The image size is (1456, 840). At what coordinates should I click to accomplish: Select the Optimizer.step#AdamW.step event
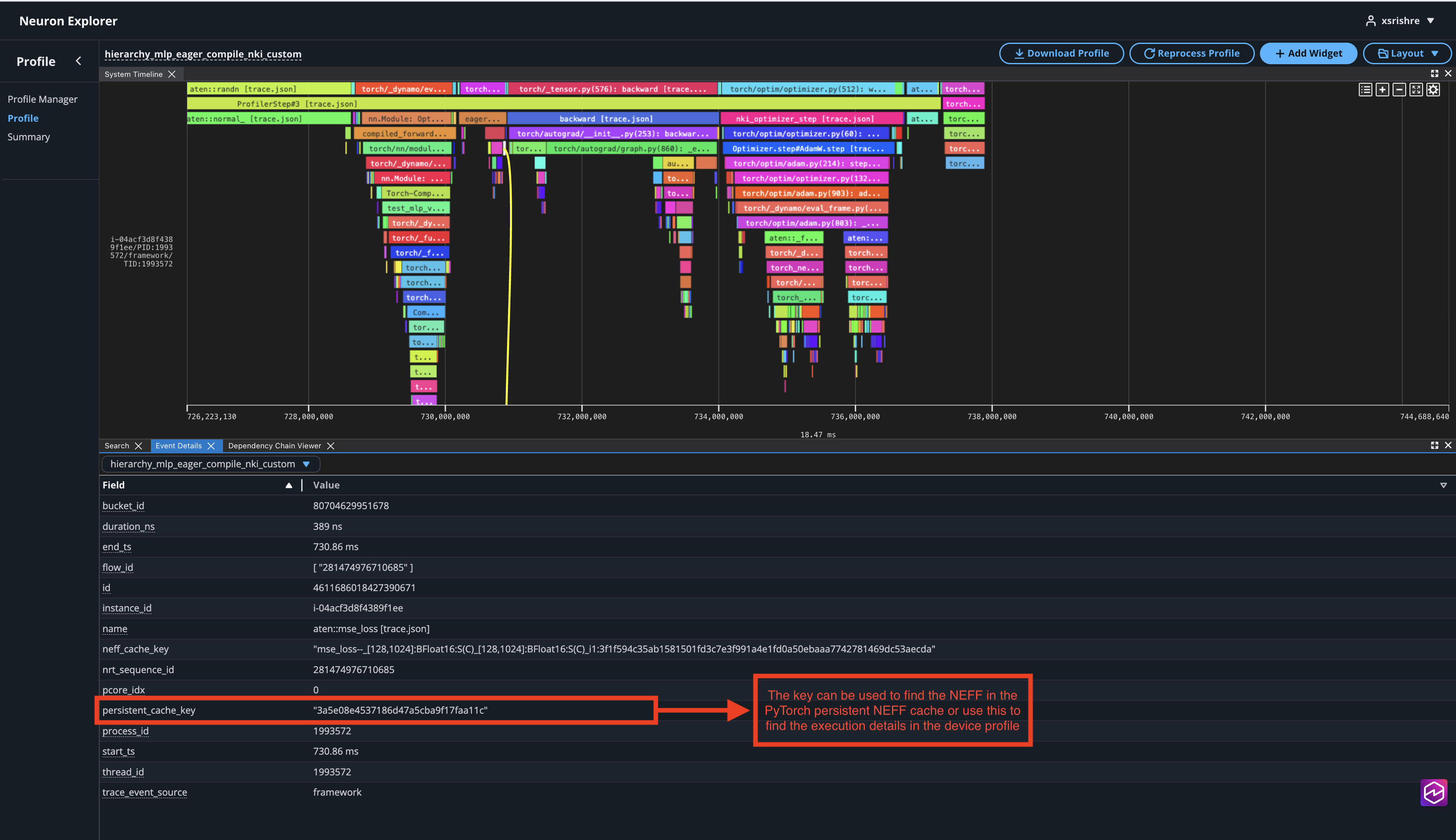(x=808, y=149)
